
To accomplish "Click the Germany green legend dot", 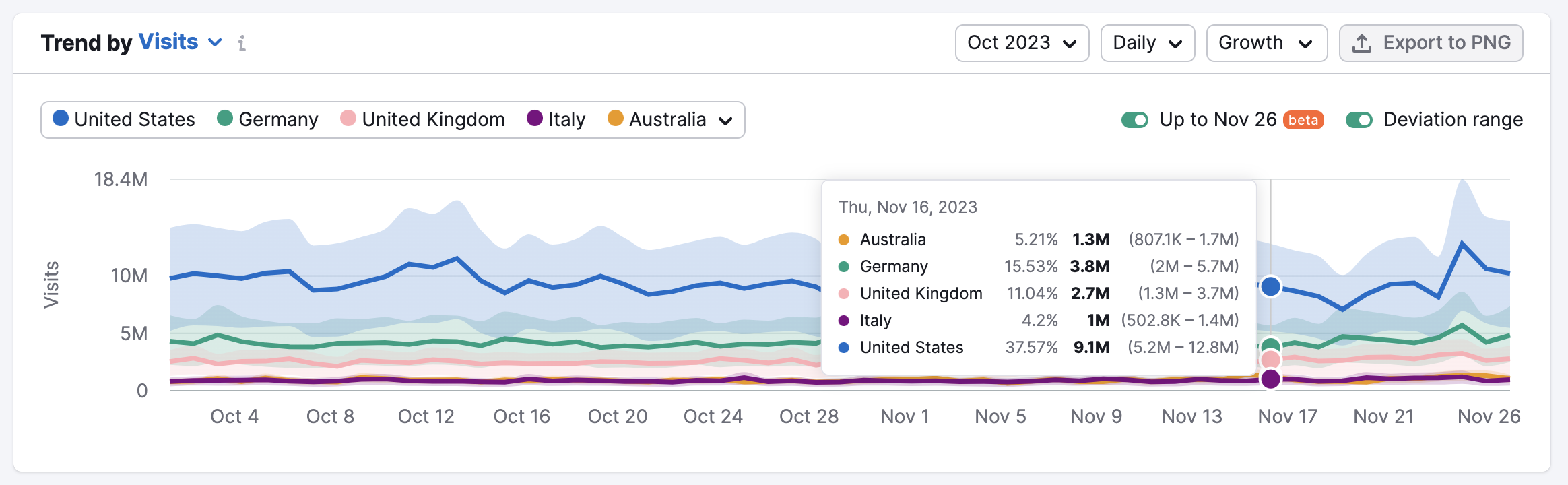I will 225,119.
